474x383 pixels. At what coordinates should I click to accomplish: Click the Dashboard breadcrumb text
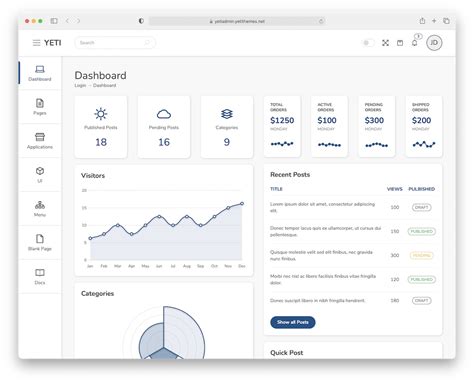(104, 85)
